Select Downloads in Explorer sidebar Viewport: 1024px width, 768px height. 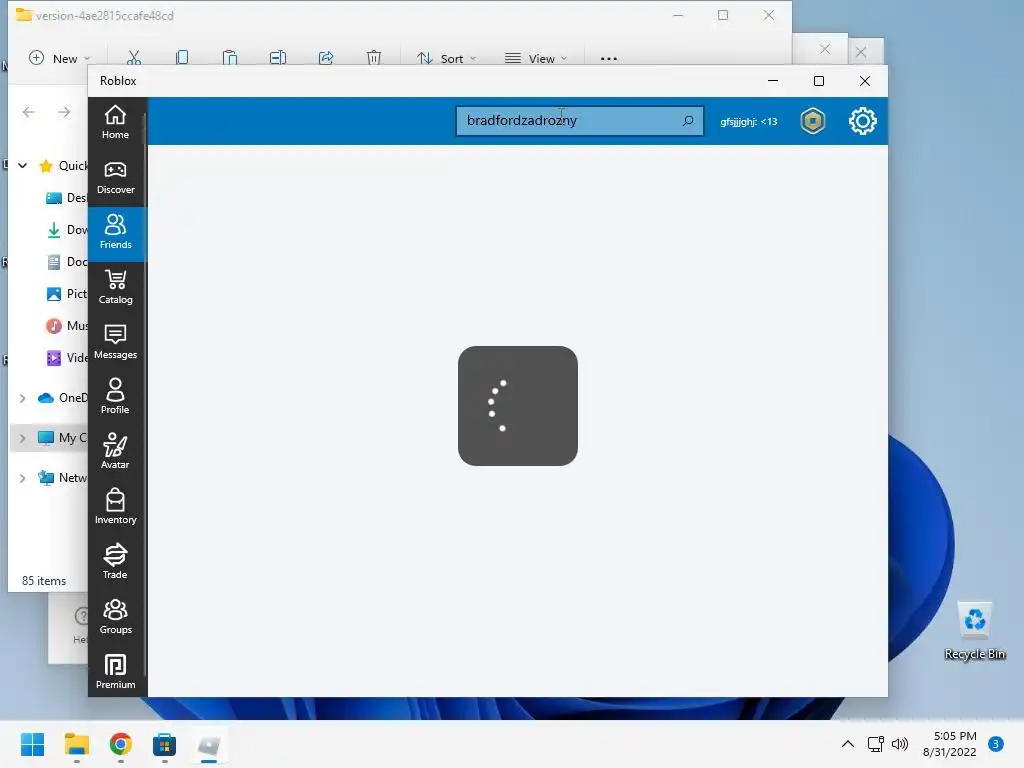click(67, 230)
